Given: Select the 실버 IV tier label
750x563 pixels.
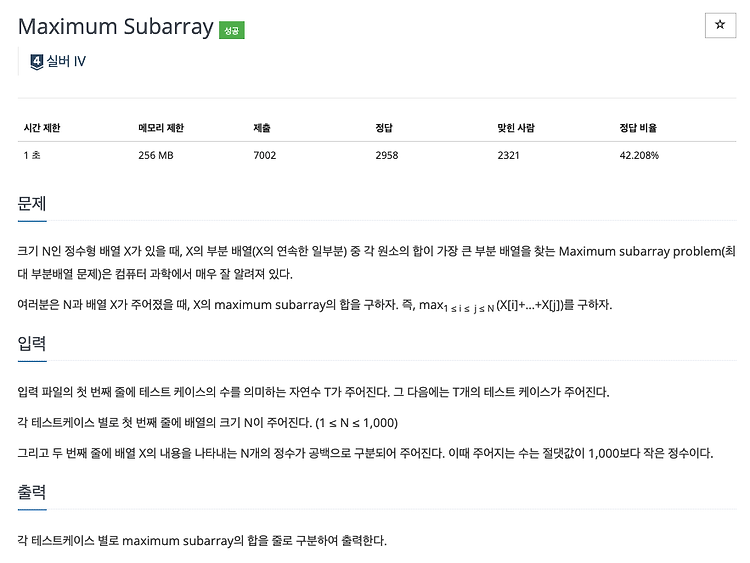Looking at the screenshot, I should (x=66, y=61).
